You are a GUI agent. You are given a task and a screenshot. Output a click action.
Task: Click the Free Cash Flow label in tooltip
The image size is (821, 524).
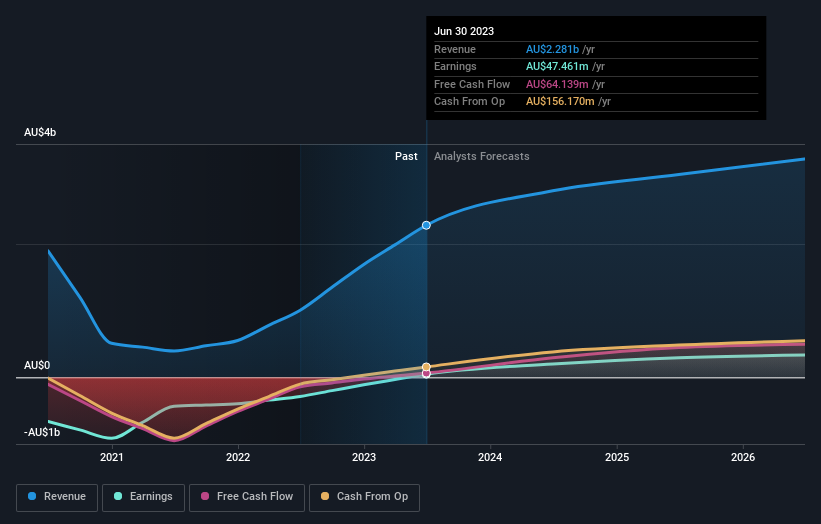[472, 84]
